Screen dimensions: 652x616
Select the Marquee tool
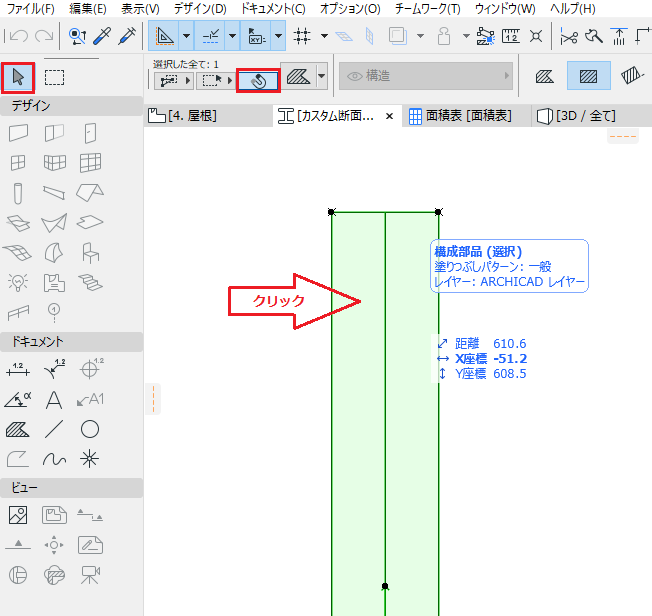pyautogui.click(x=54, y=77)
